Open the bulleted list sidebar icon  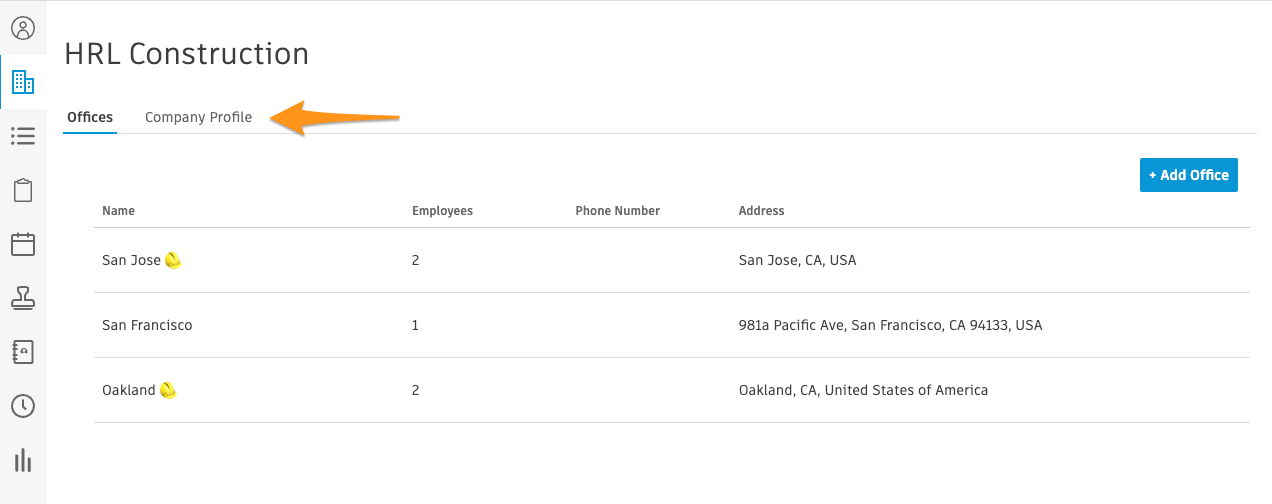click(22, 136)
